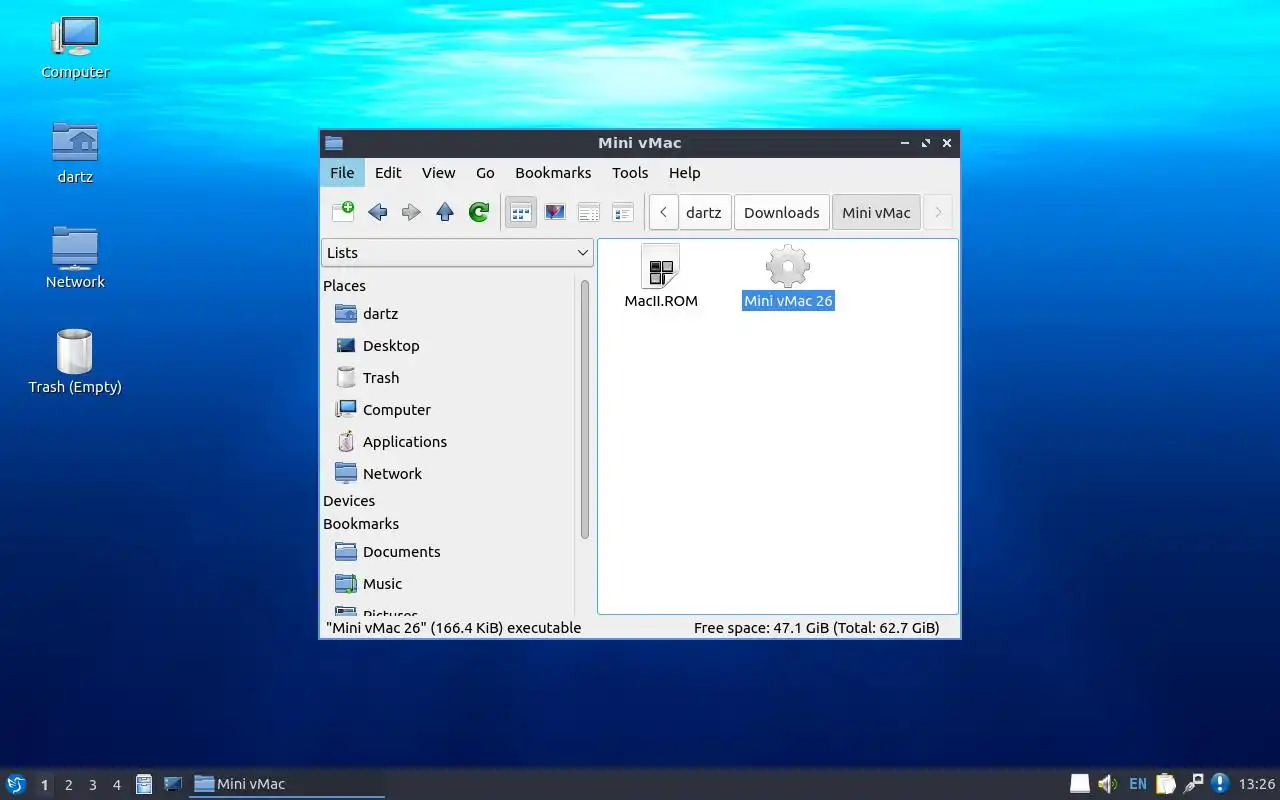Viewport: 1280px width, 800px height.
Task: Switch to thumbnail view mode
Action: click(x=555, y=212)
